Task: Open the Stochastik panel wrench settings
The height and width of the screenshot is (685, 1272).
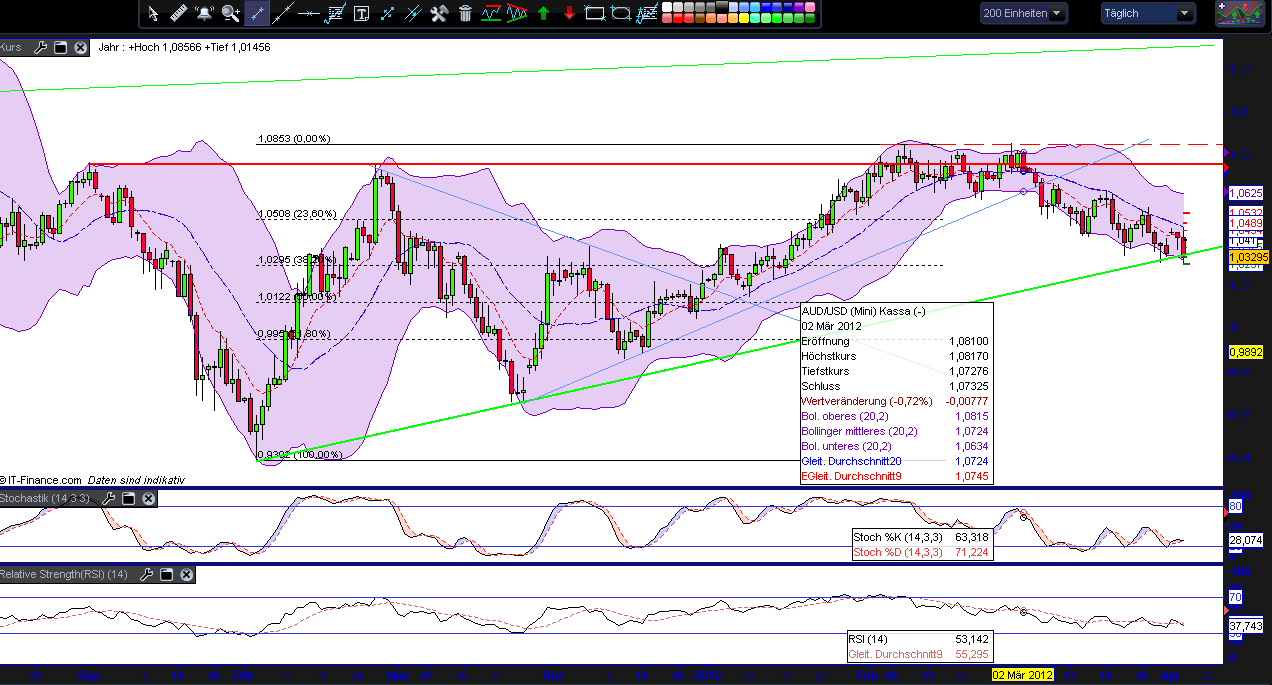Action: [x=111, y=498]
